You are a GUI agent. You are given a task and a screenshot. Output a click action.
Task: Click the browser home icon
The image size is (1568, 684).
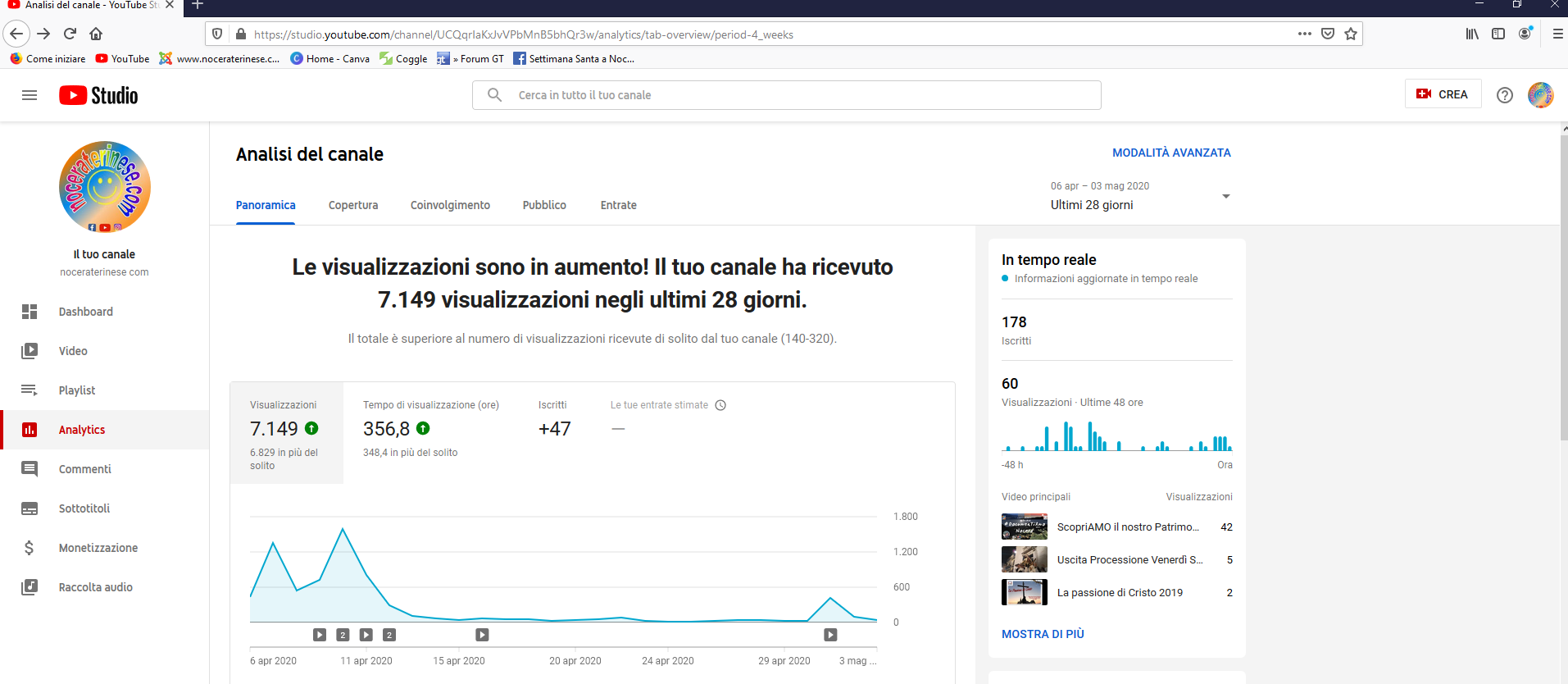[96, 34]
